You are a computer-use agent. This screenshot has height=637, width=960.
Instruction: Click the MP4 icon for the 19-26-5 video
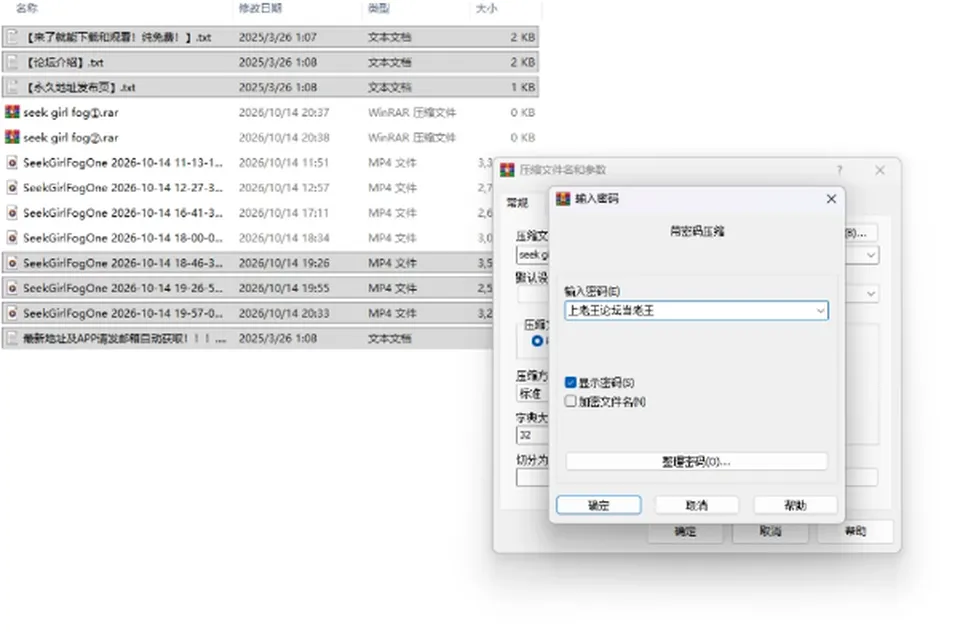point(12,288)
